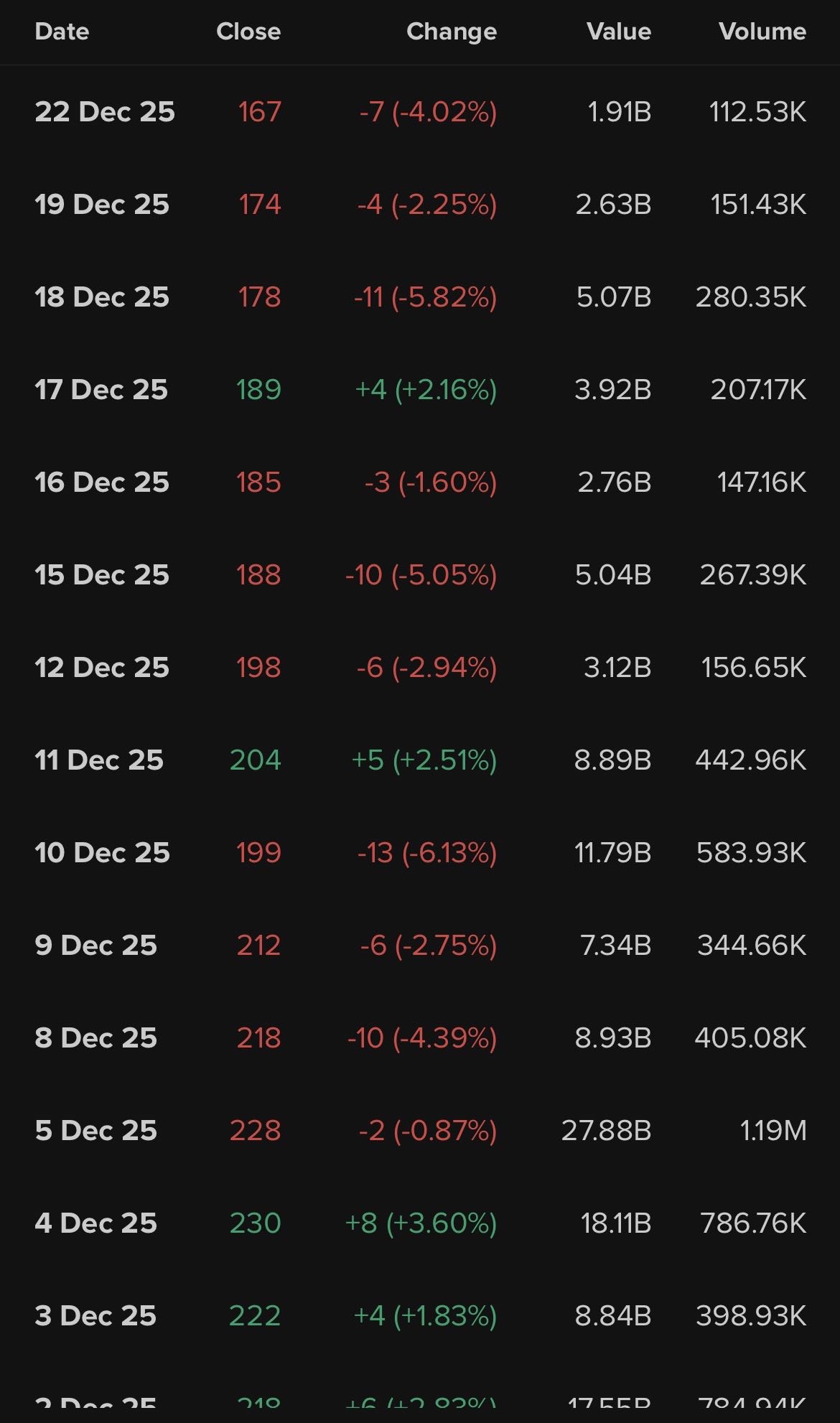
Task: Select the Value column header
Action: (618, 32)
